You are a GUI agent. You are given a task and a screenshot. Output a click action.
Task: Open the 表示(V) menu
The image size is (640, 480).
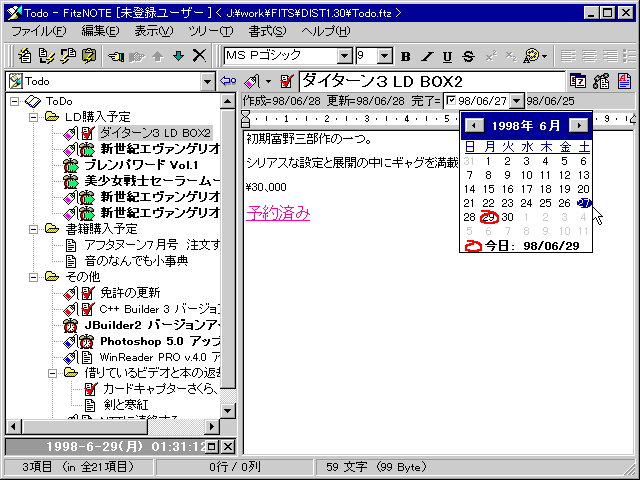(x=154, y=31)
